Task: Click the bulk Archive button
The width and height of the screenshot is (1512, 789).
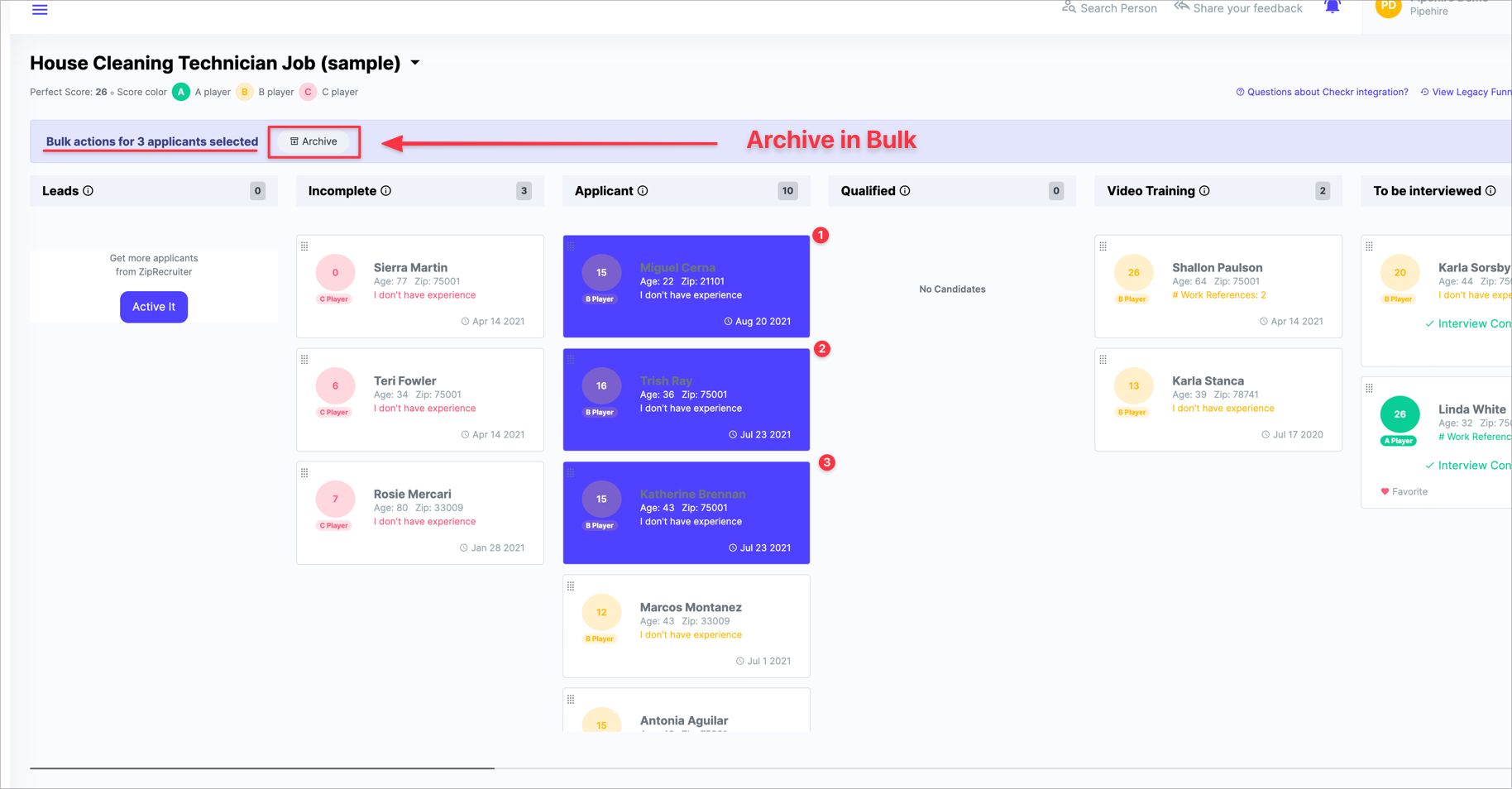Action: point(314,141)
